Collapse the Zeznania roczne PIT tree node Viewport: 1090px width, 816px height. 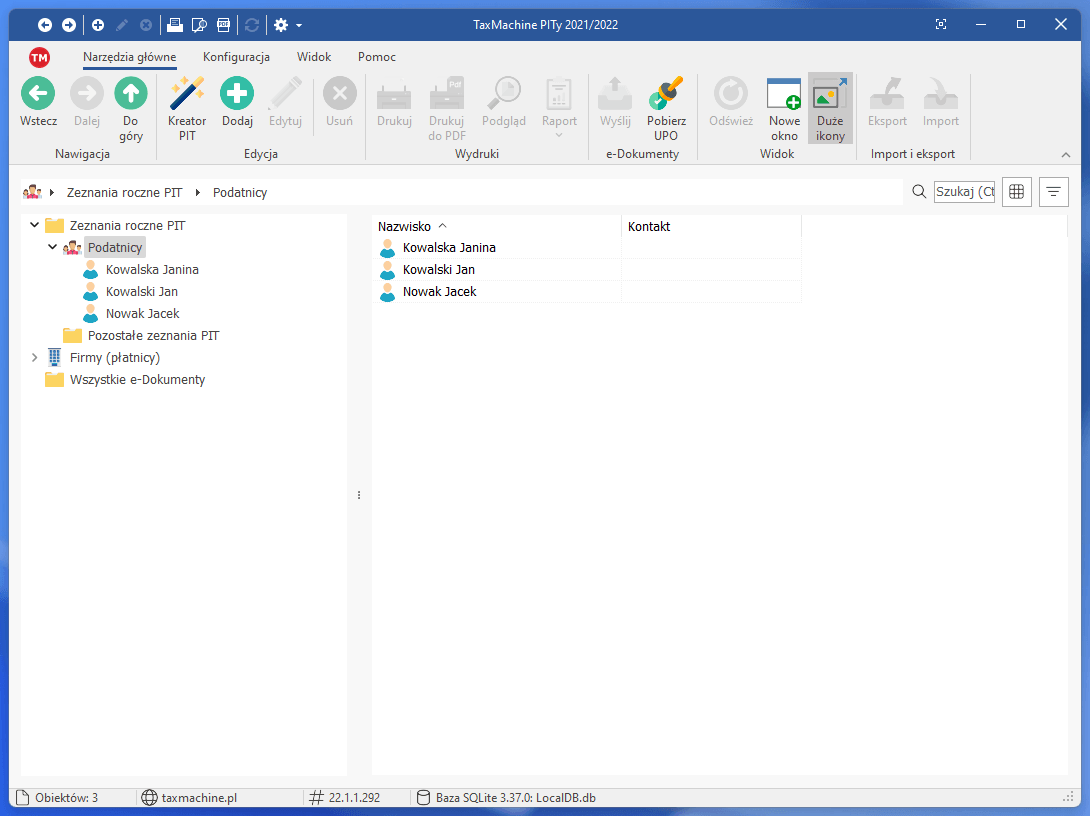coord(35,225)
